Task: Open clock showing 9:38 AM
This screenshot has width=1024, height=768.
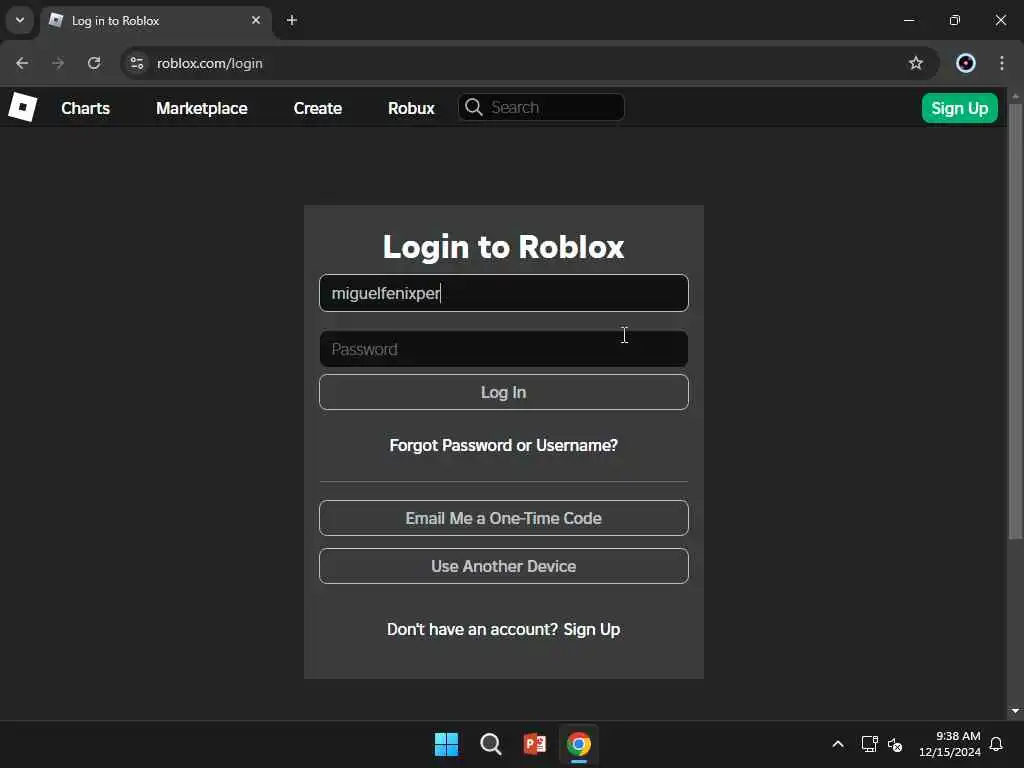Action: coord(950,744)
